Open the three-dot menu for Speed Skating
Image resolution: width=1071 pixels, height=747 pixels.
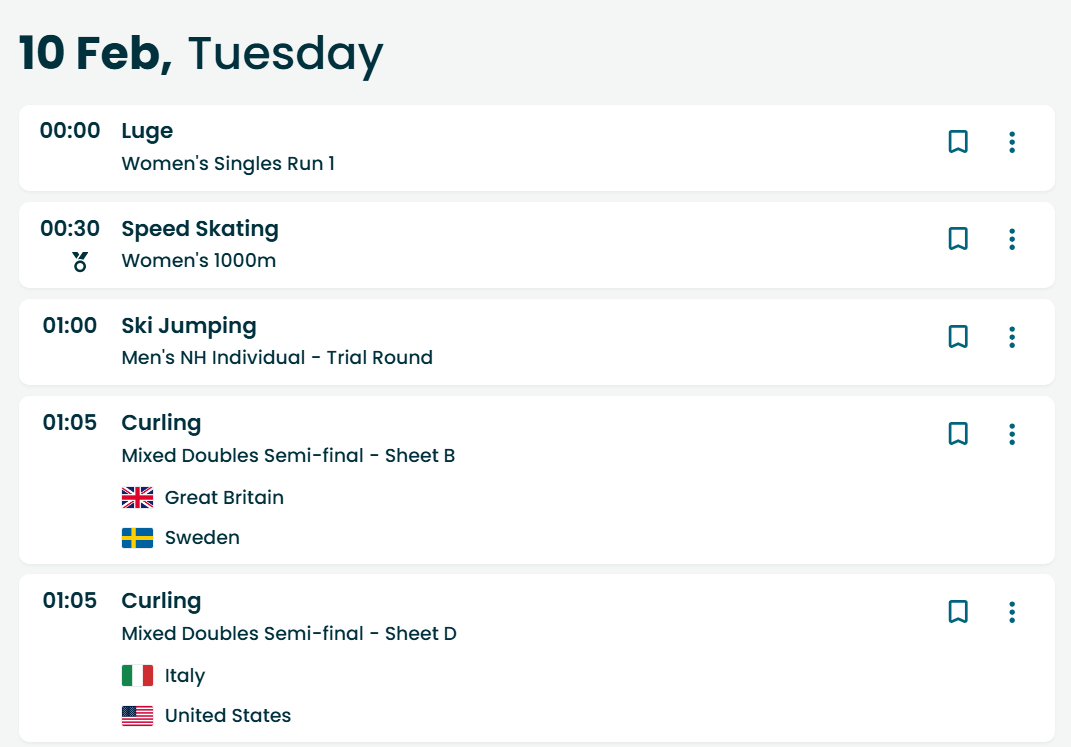tap(1012, 239)
